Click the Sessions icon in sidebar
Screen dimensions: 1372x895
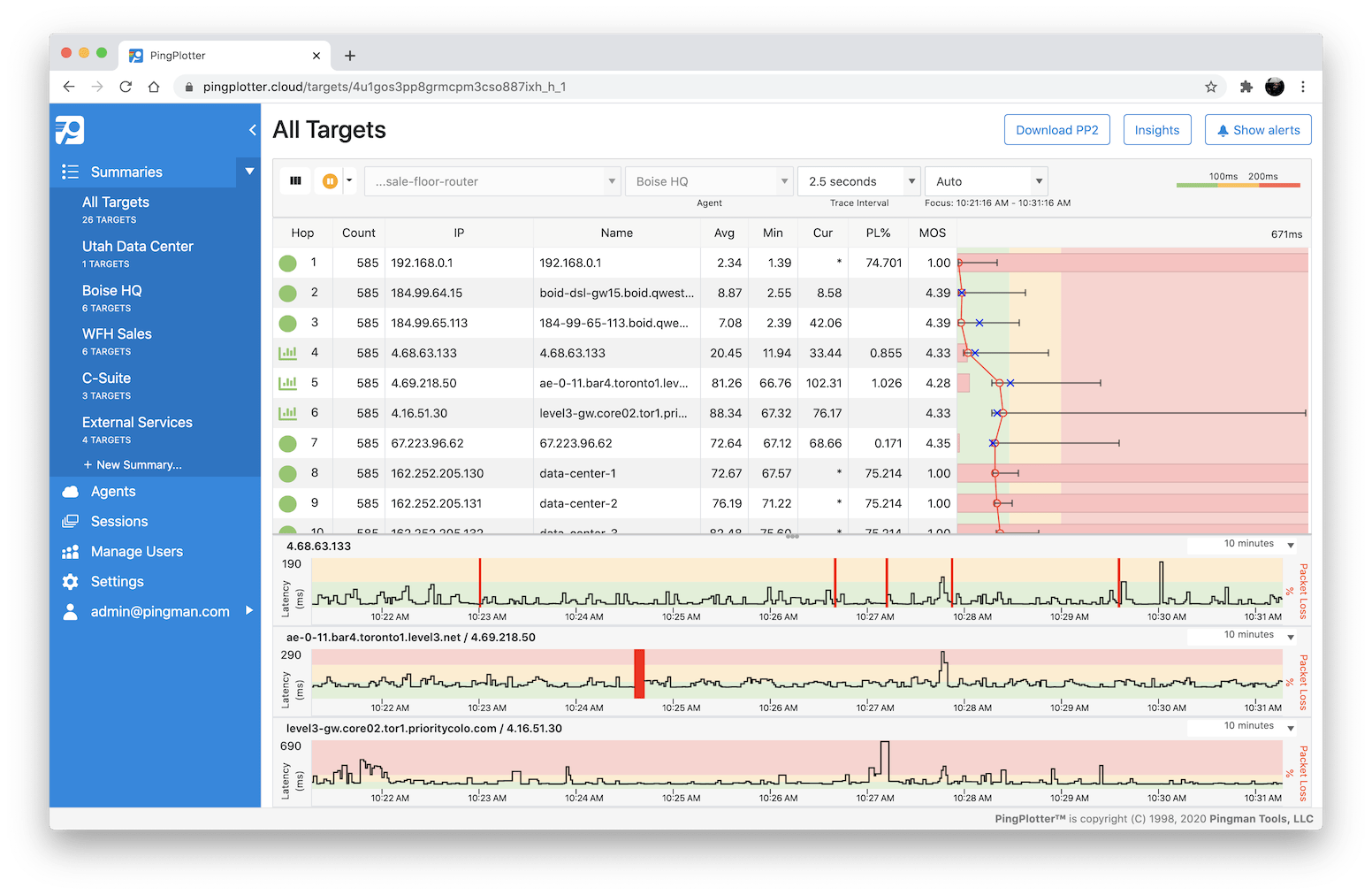pyautogui.click(x=70, y=521)
